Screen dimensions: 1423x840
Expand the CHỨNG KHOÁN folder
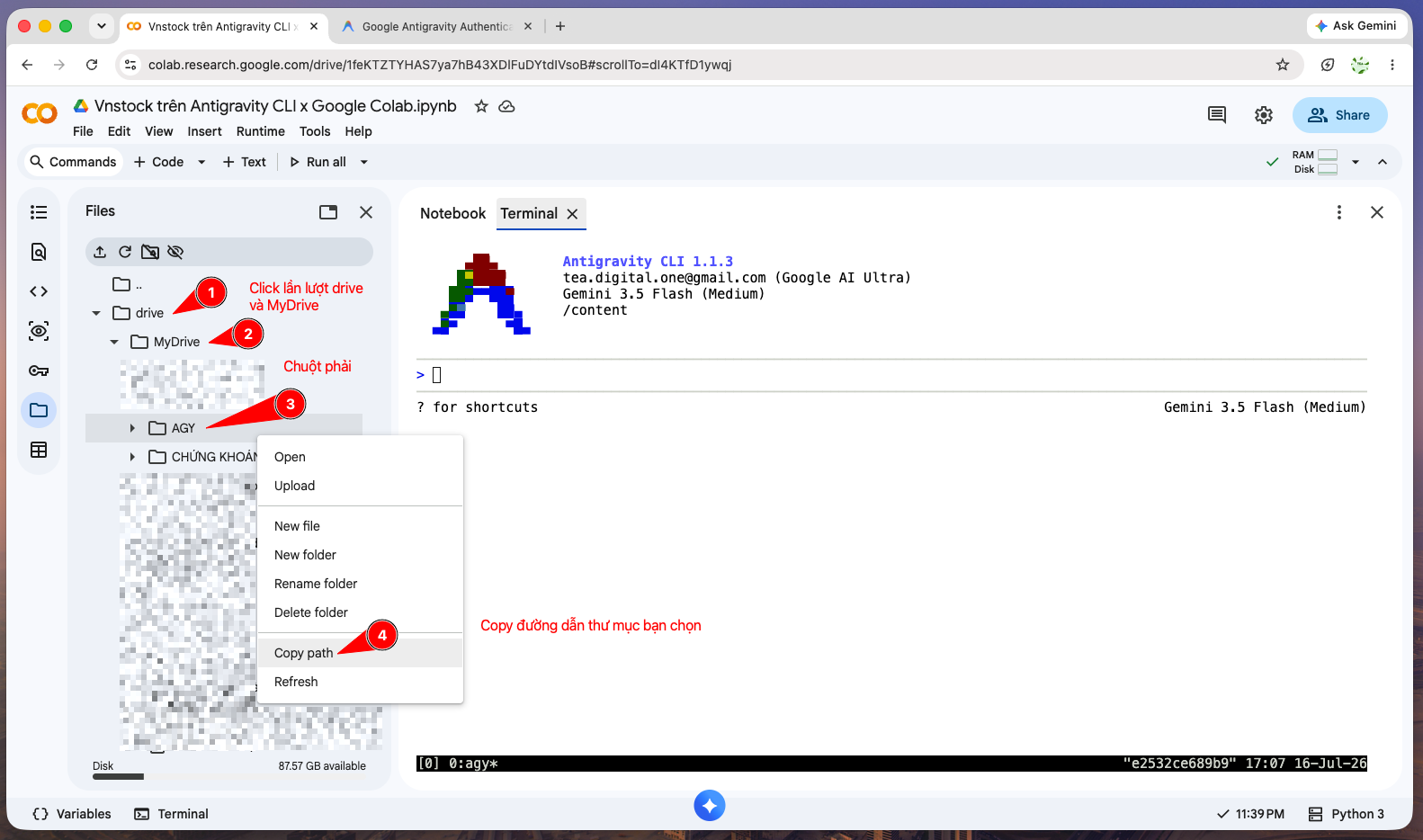(132, 457)
